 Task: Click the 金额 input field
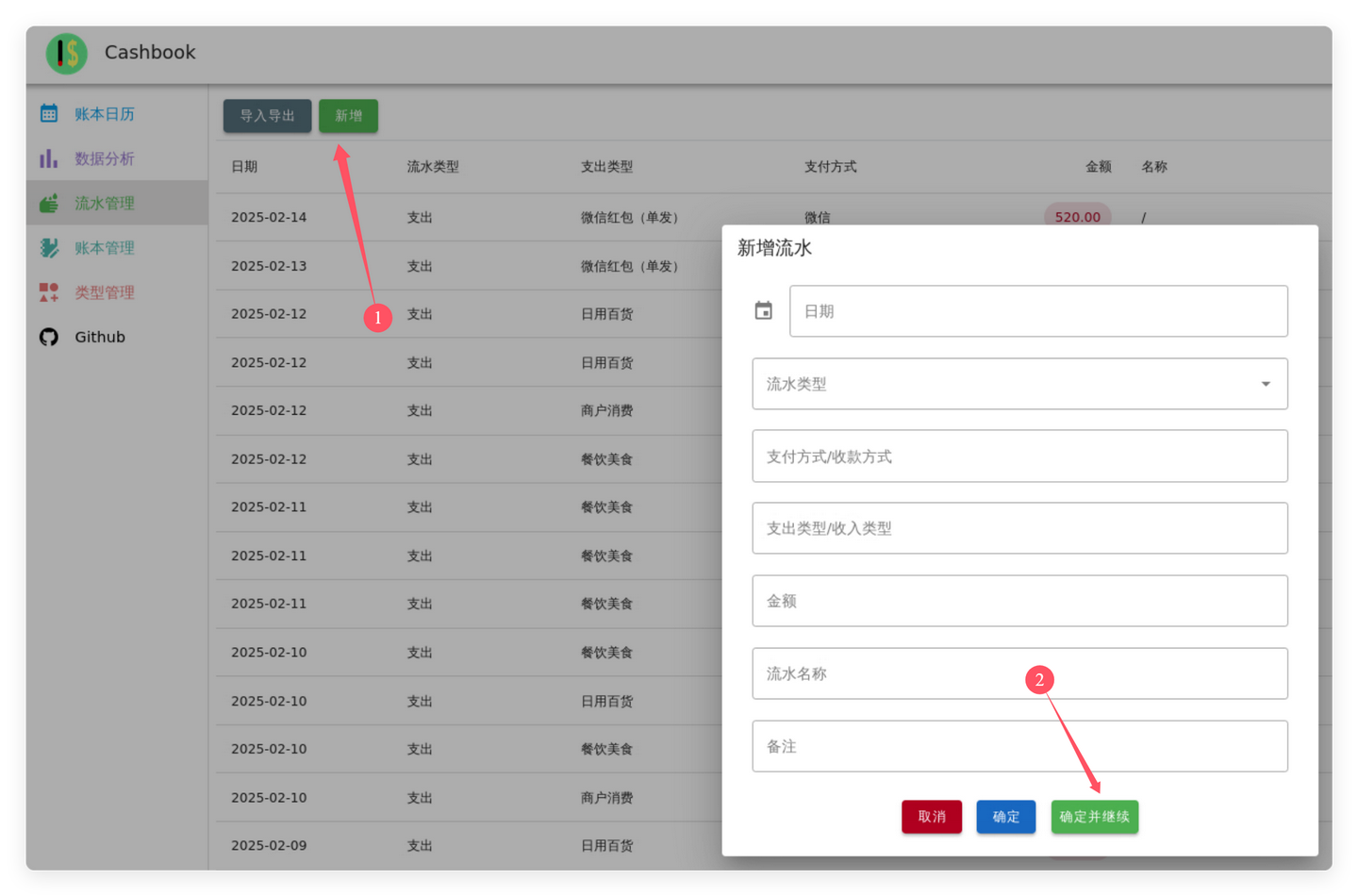click(1019, 601)
